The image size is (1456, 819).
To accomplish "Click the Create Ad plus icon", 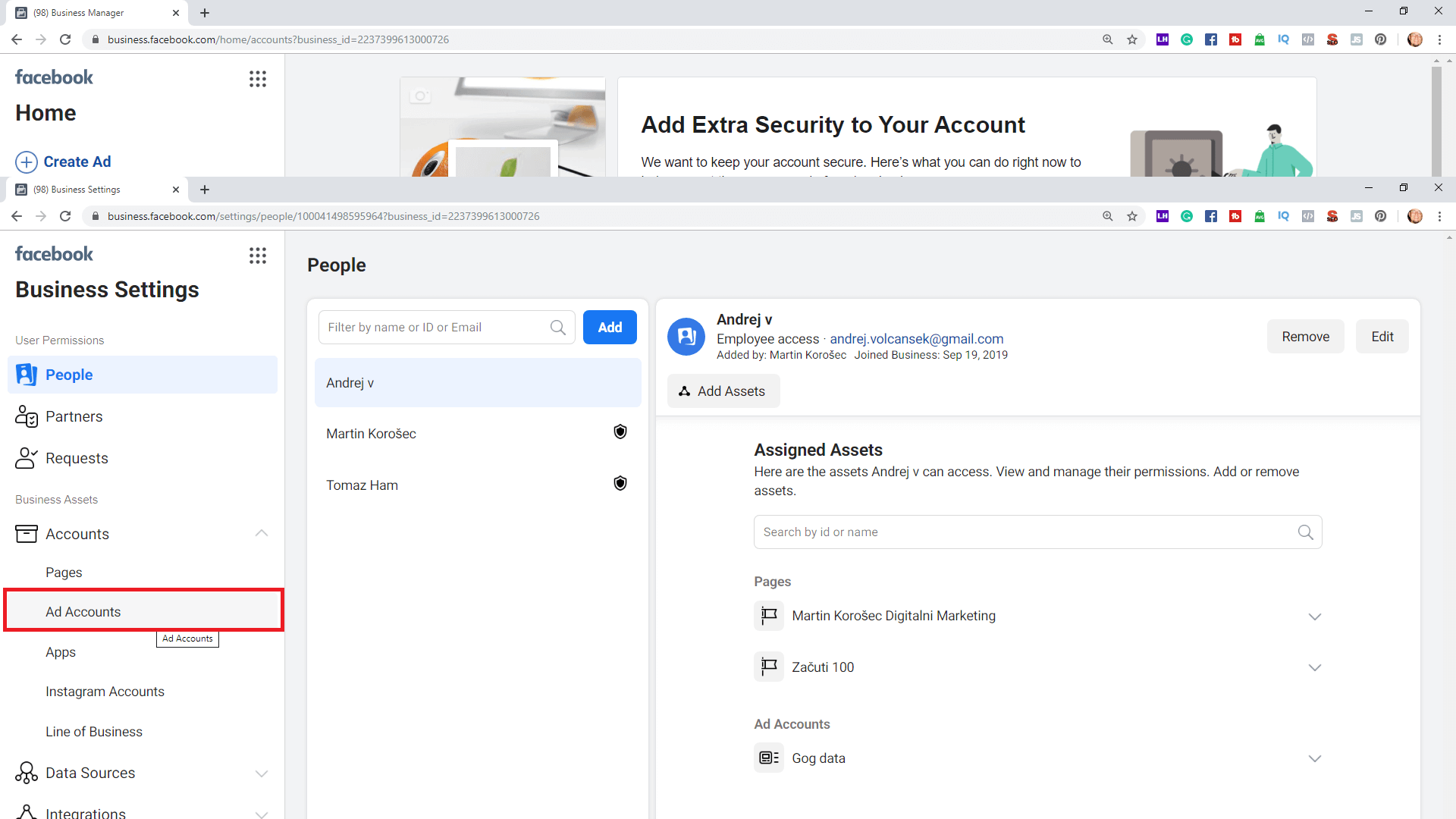I will click(x=27, y=162).
